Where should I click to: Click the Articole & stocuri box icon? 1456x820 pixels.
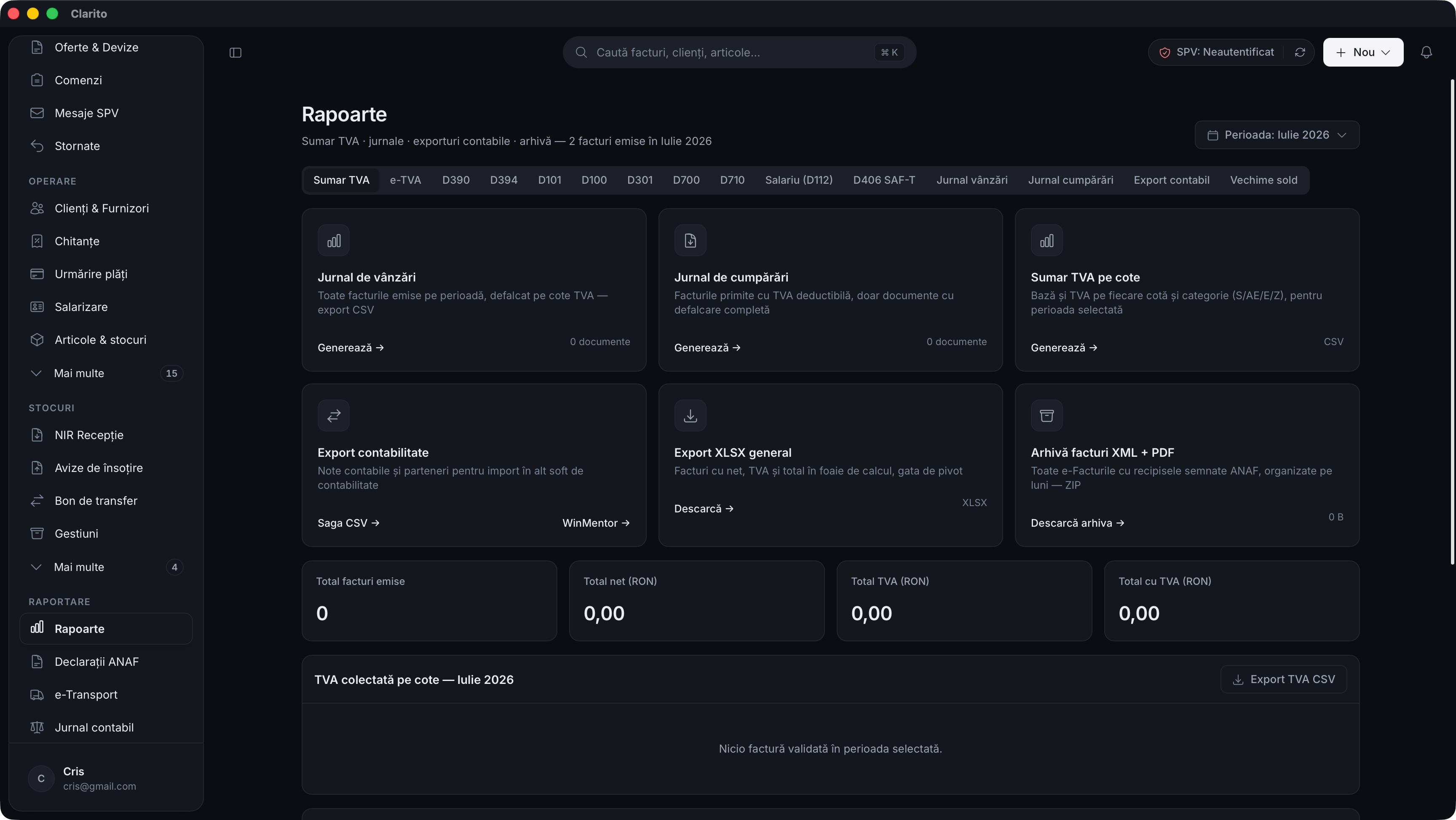(x=37, y=339)
